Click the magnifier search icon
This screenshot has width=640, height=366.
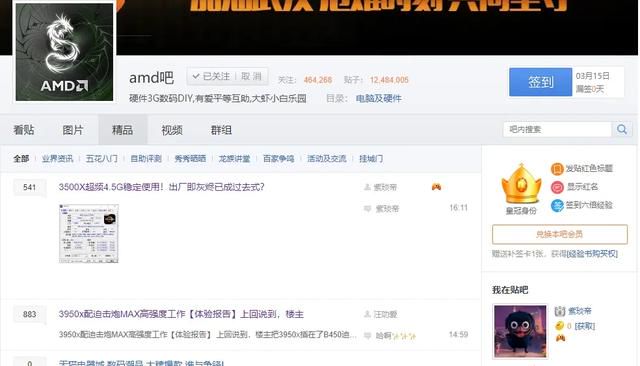point(622,129)
